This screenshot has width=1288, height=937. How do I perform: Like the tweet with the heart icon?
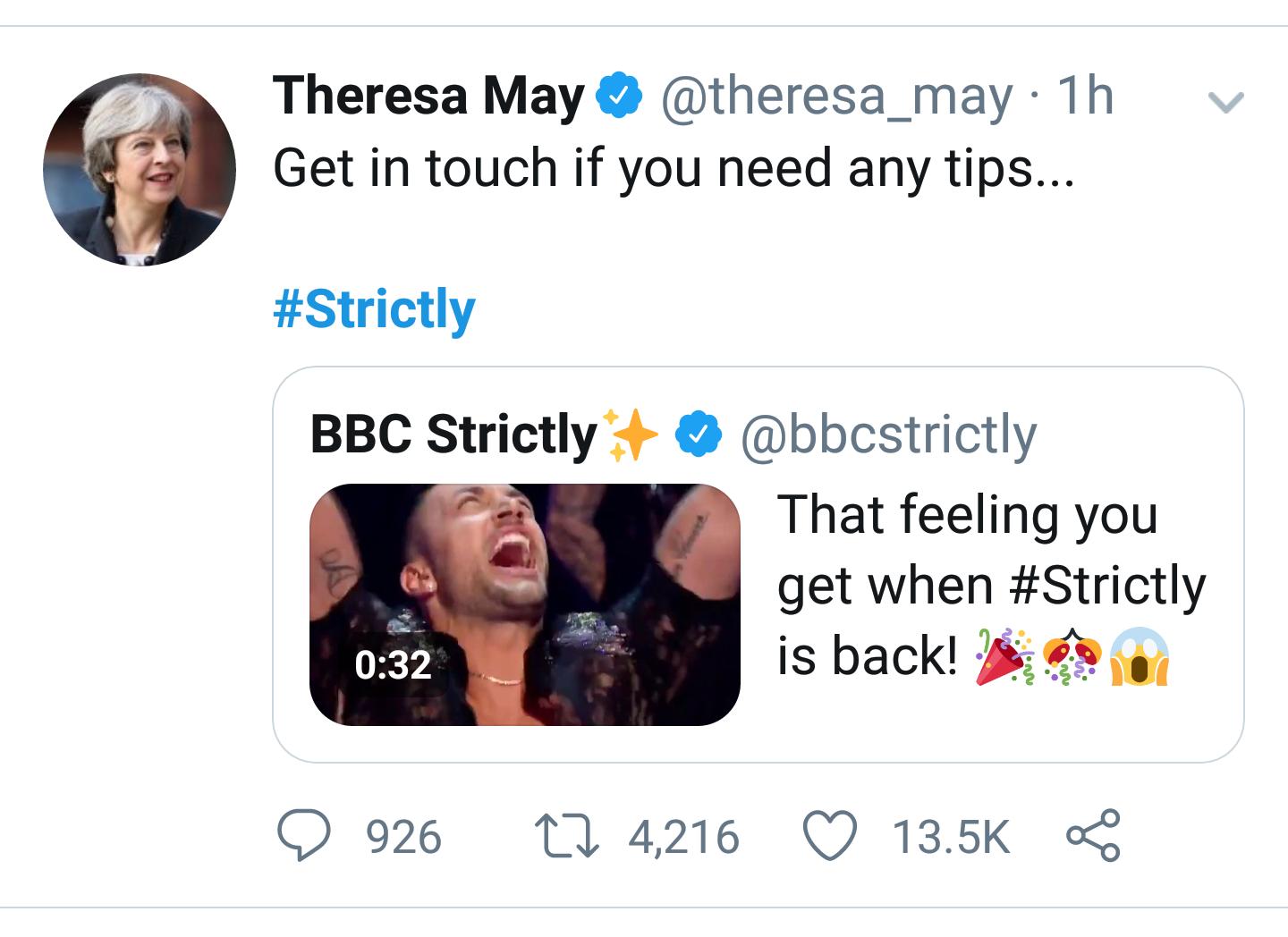(x=832, y=837)
